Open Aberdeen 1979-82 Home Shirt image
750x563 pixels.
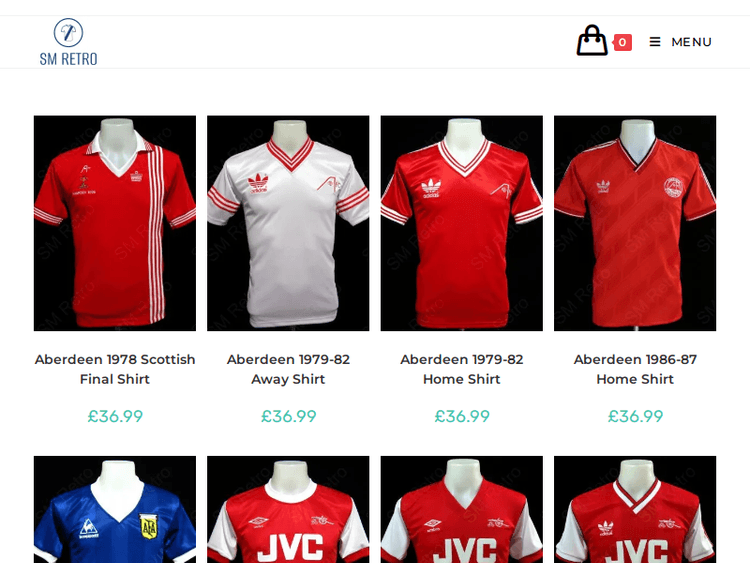click(461, 223)
